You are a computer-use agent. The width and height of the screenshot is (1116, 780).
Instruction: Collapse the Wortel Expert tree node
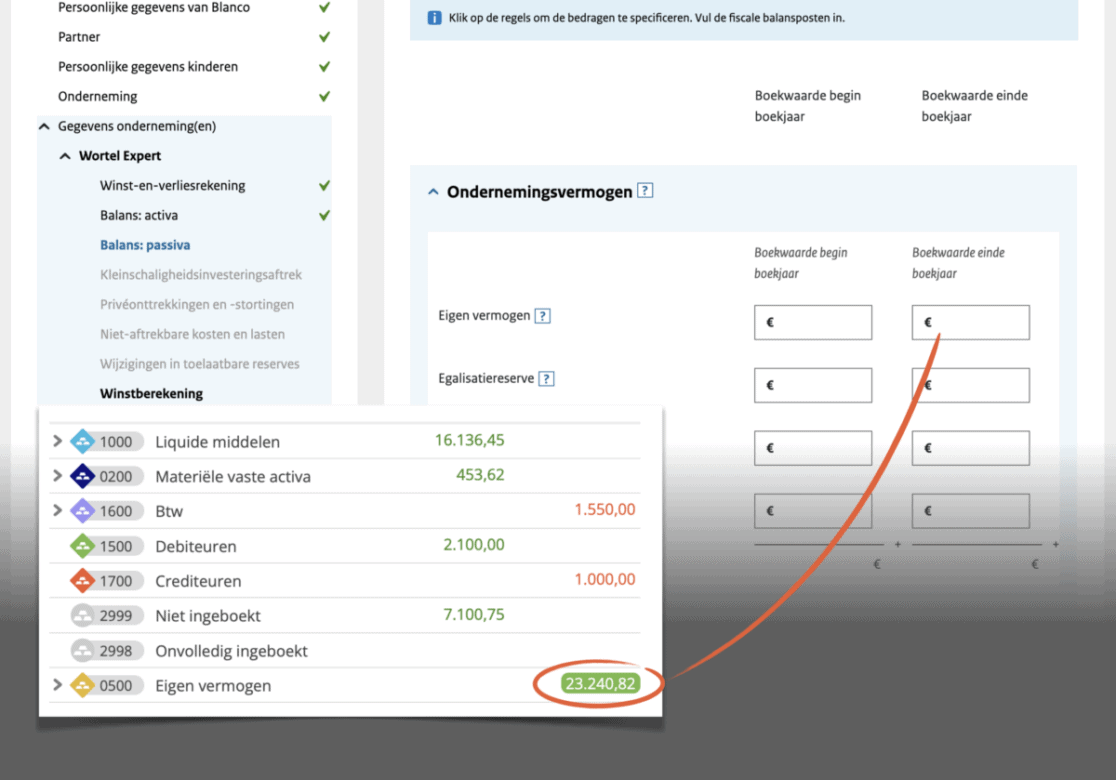pyautogui.click(x=65, y=156)
